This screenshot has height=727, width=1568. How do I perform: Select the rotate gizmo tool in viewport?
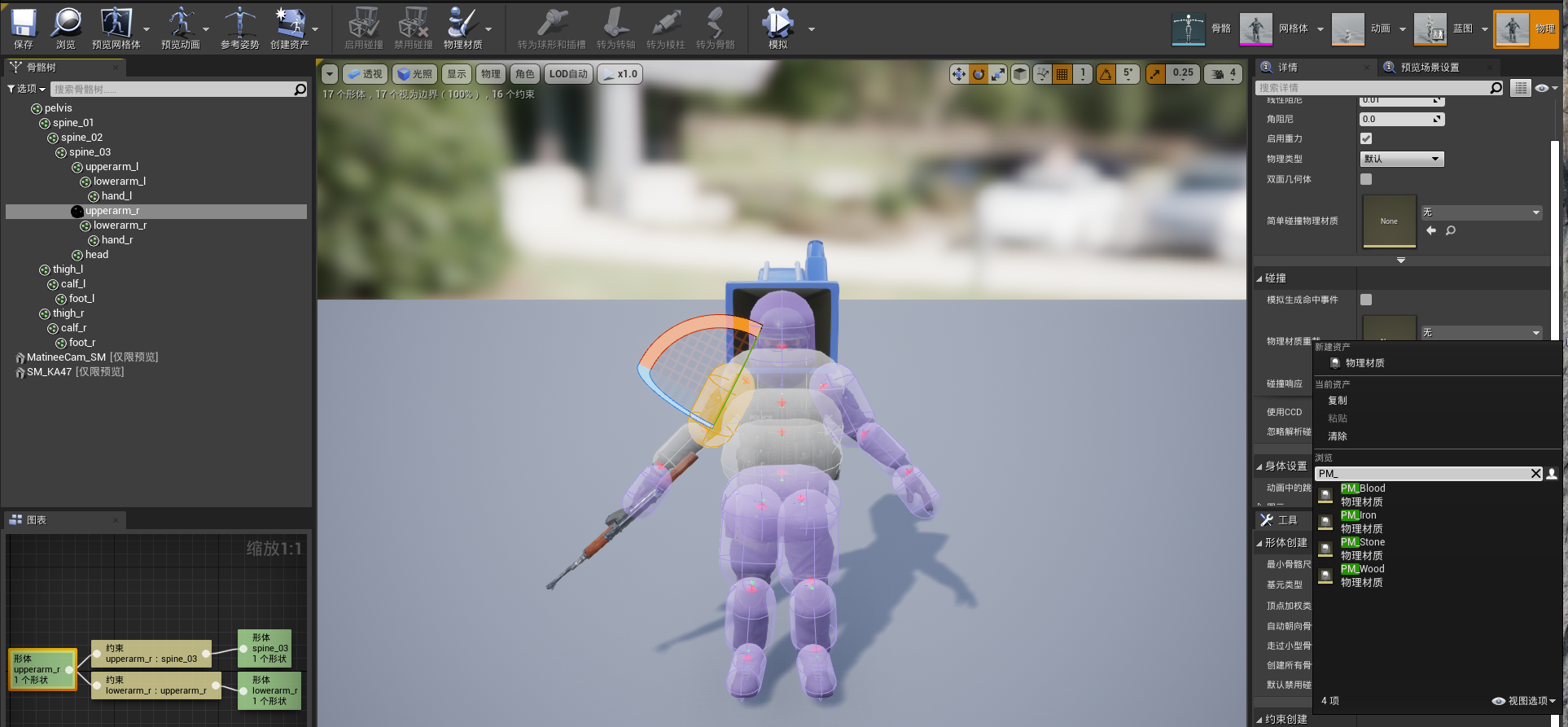coord(979,74)
